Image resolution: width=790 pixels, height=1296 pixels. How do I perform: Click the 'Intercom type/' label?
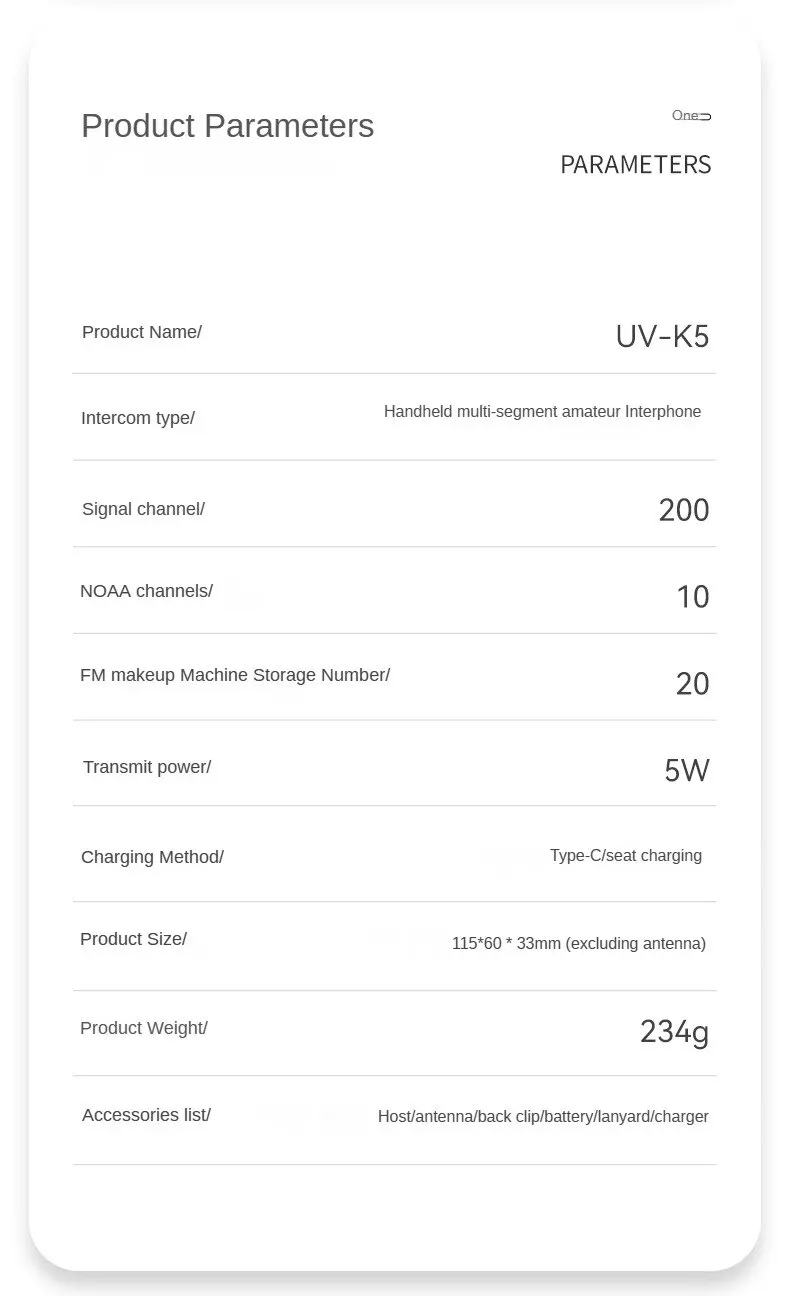point(138,418)
